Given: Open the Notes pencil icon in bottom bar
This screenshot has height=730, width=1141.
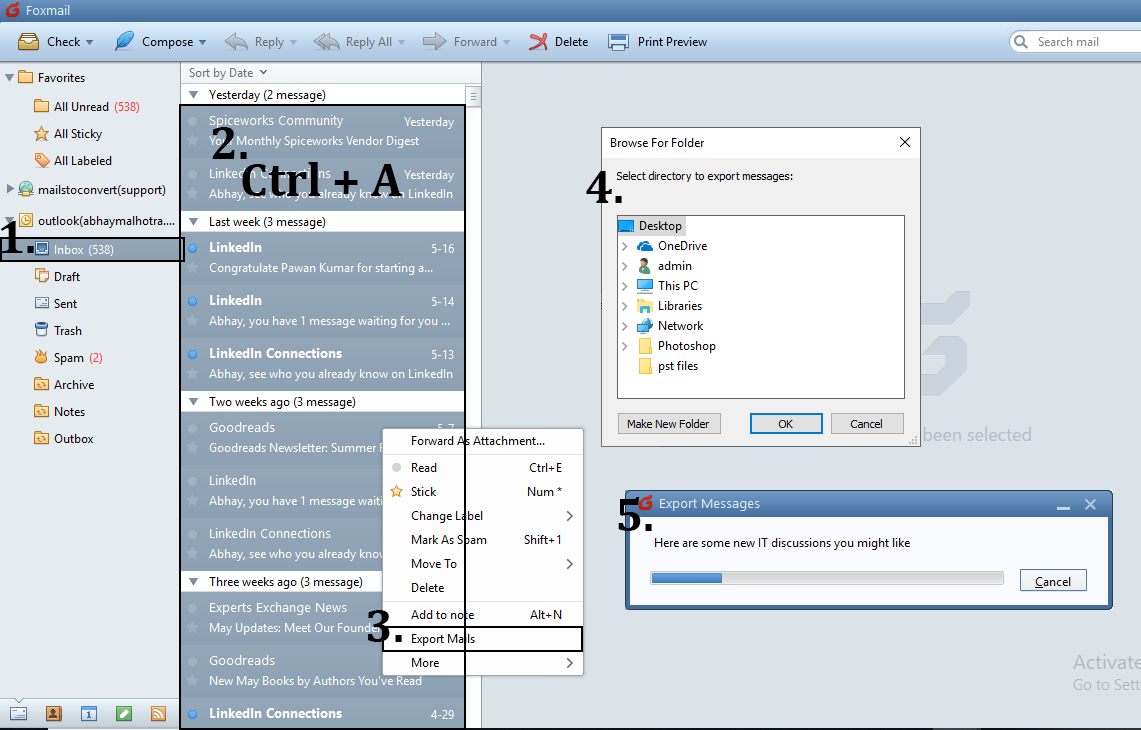Looking at the screenshot, I should (124, 713).
